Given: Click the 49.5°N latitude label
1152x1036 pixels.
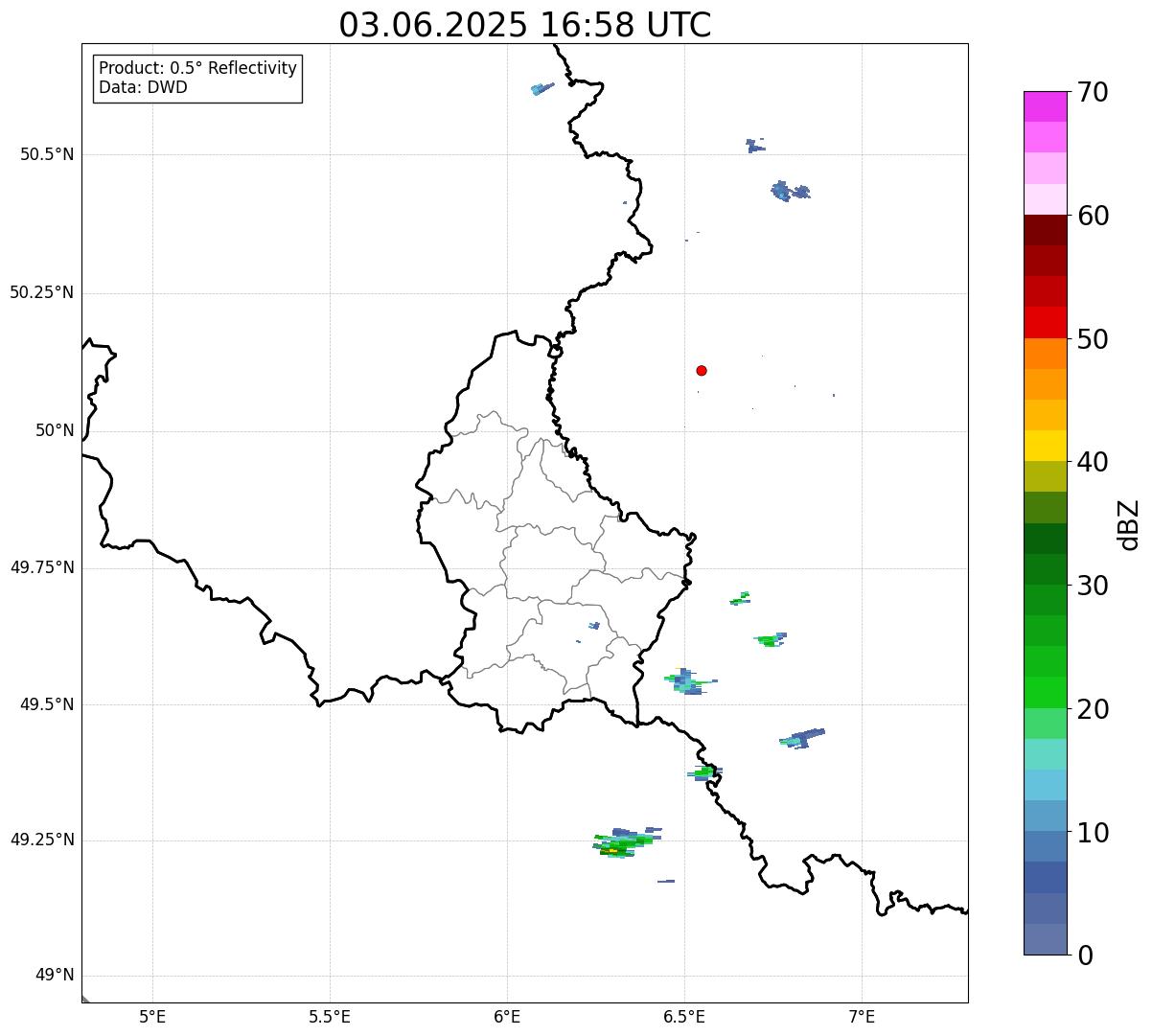Looking at the screenshot, I should [x=47, y=704].
